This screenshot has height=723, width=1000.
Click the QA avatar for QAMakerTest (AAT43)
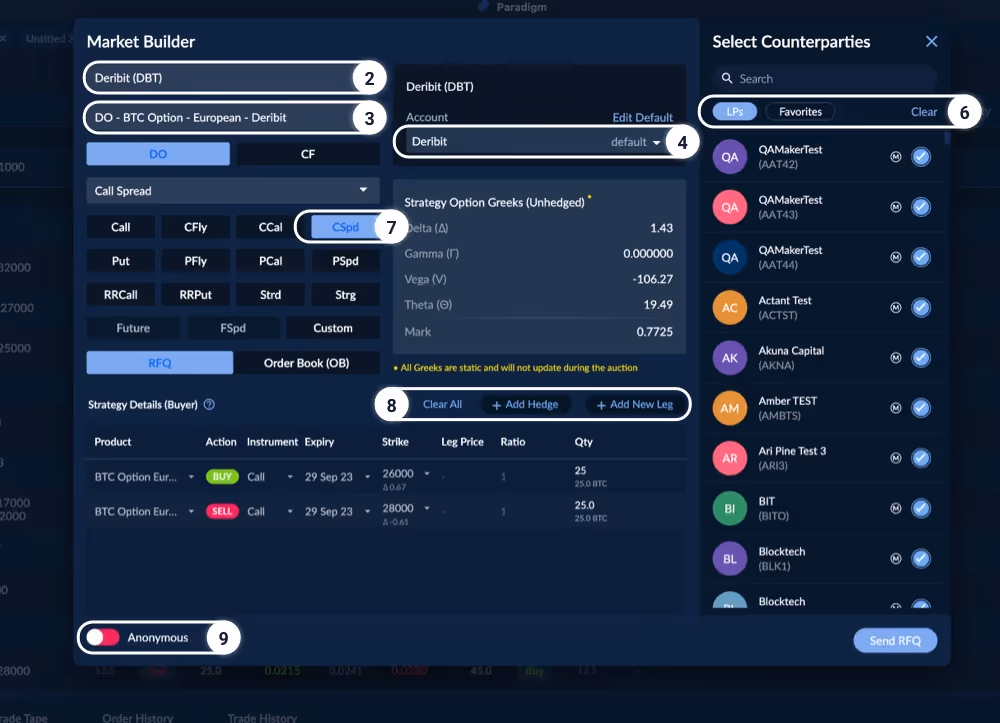(x=730, y=207)
